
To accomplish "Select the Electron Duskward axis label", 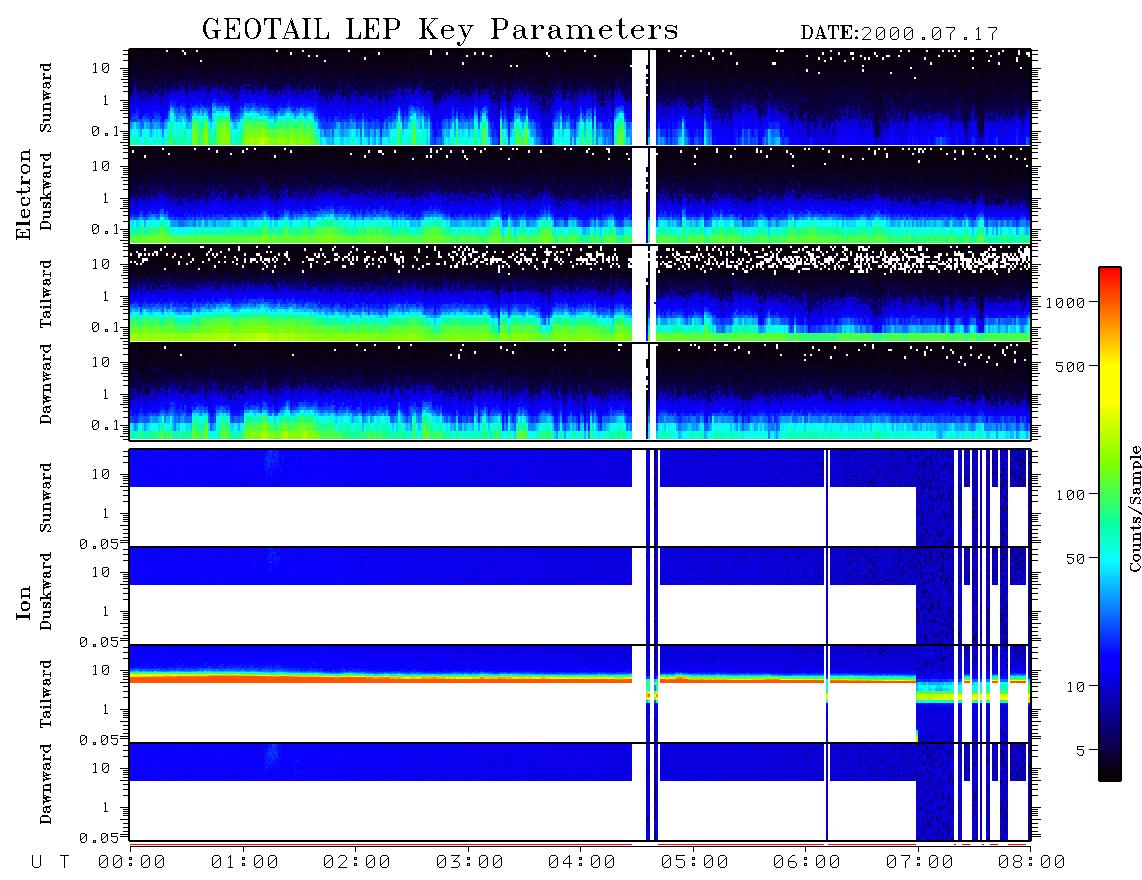I will pyautogui.click(x=46, y=192).
